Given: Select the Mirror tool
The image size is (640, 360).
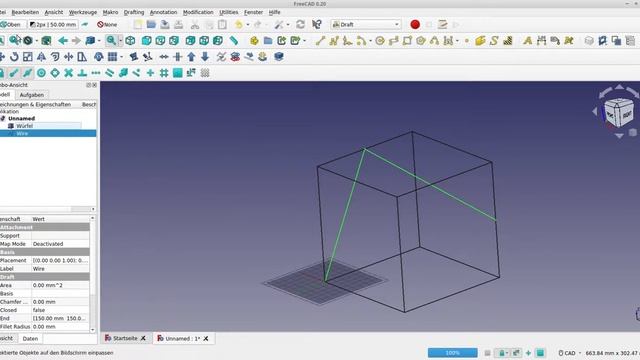Looking at the screenshot, I should tap(41, 57).
